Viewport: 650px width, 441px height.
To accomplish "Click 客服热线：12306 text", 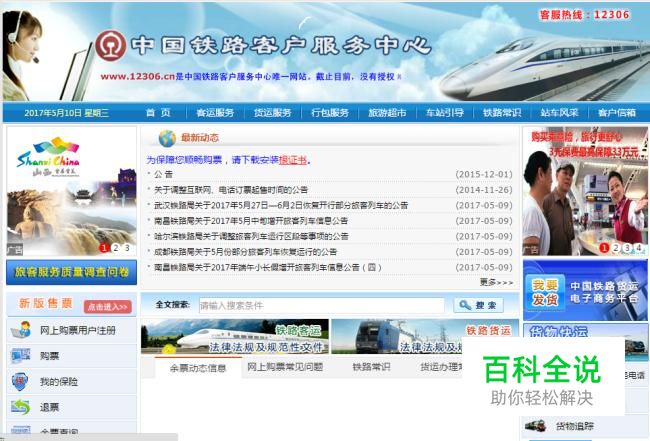I will pos(585,15).
